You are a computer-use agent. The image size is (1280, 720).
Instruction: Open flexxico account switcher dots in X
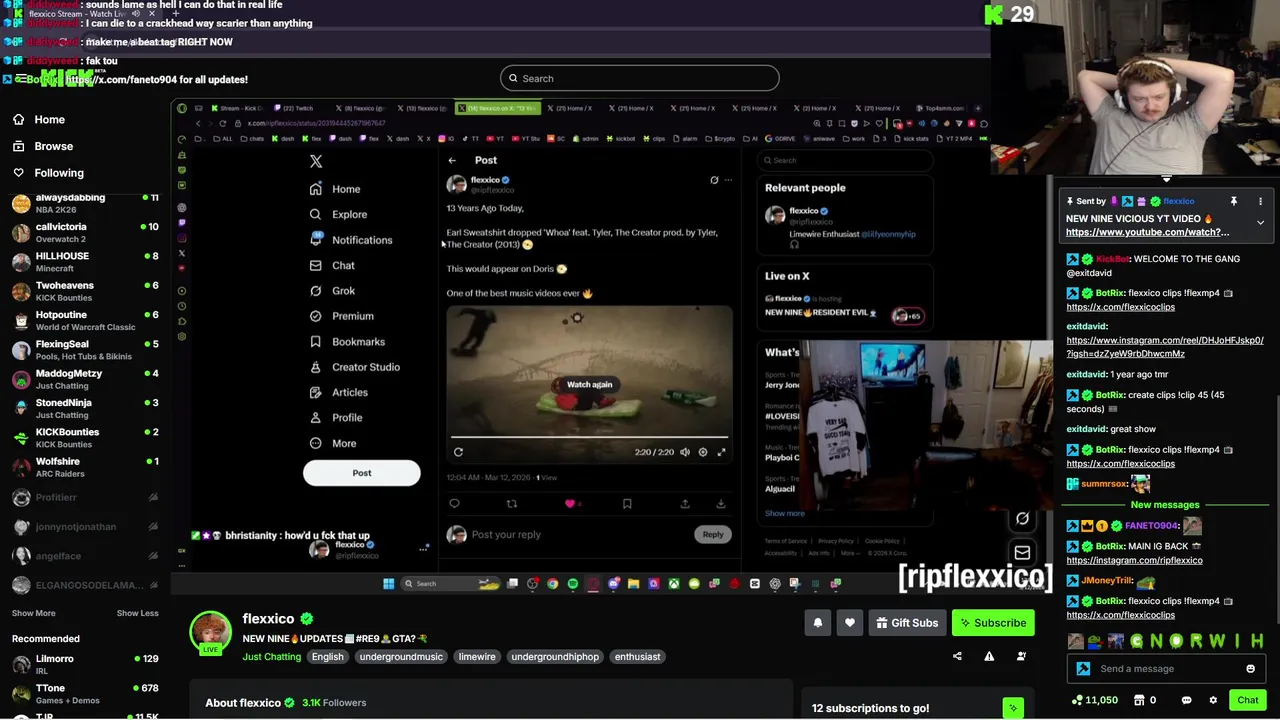coord(424,548)
